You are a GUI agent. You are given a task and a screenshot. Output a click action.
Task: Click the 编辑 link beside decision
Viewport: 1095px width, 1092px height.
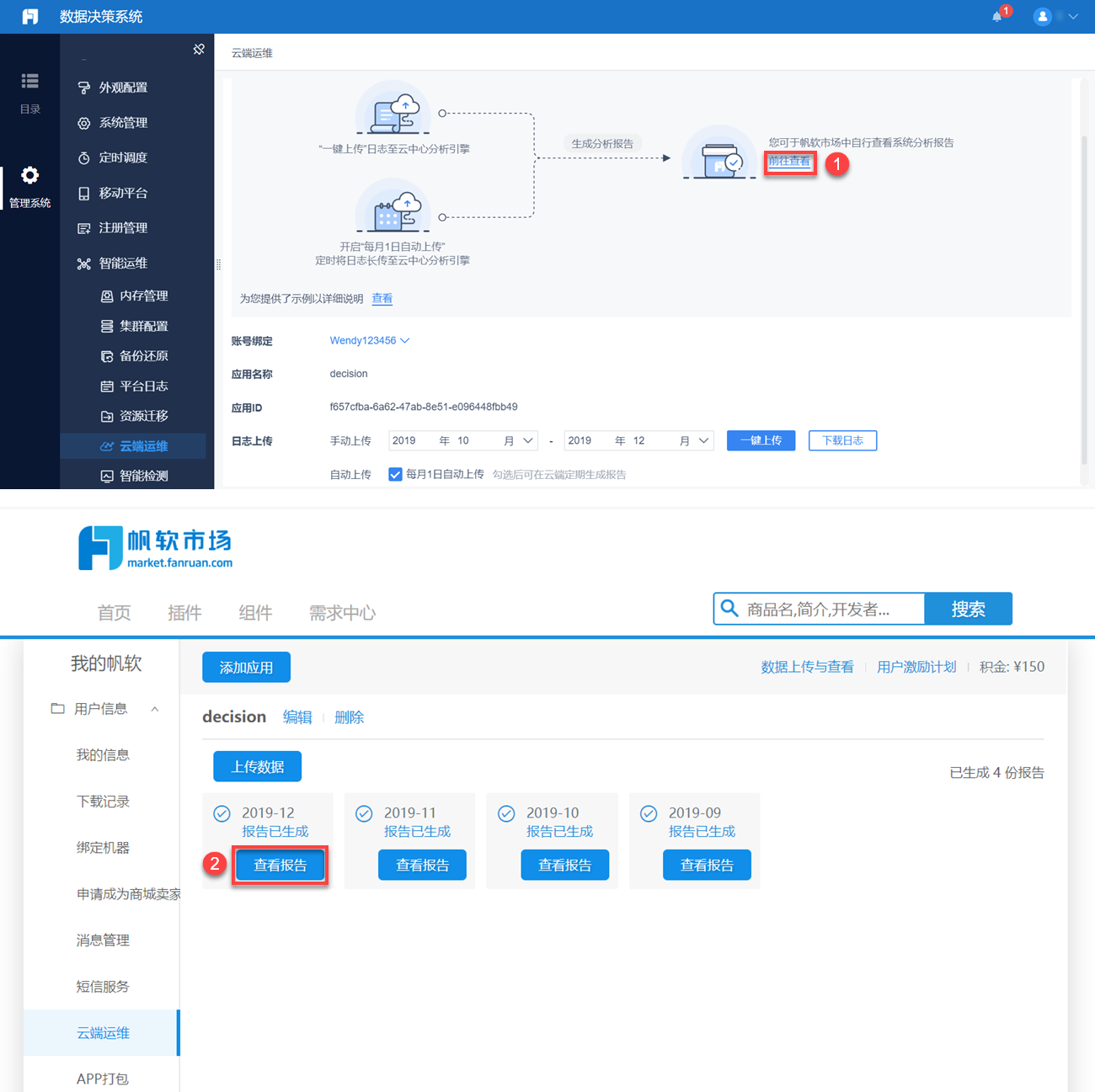pos(297,717)
